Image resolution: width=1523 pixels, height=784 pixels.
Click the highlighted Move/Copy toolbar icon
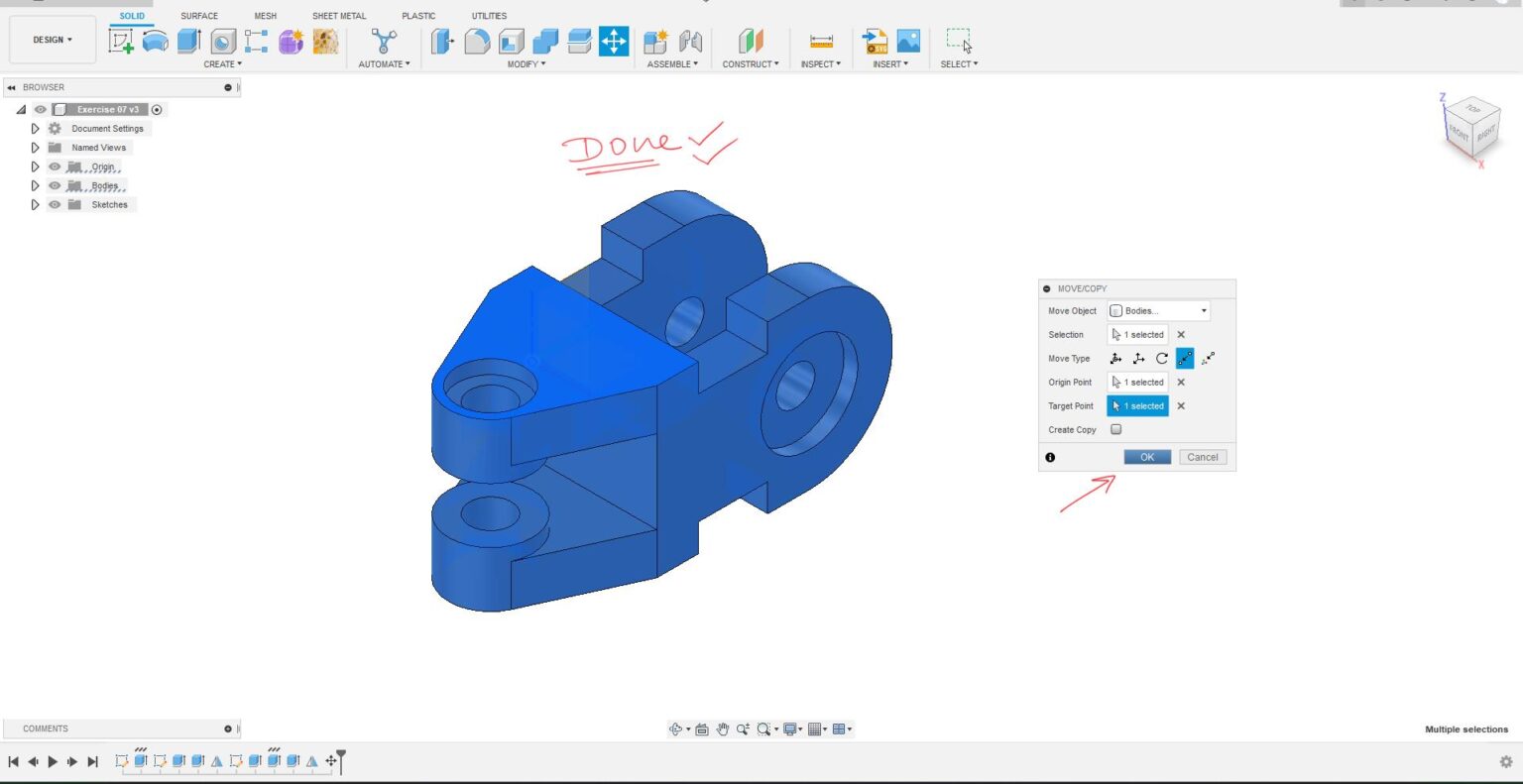click(613, 40)
